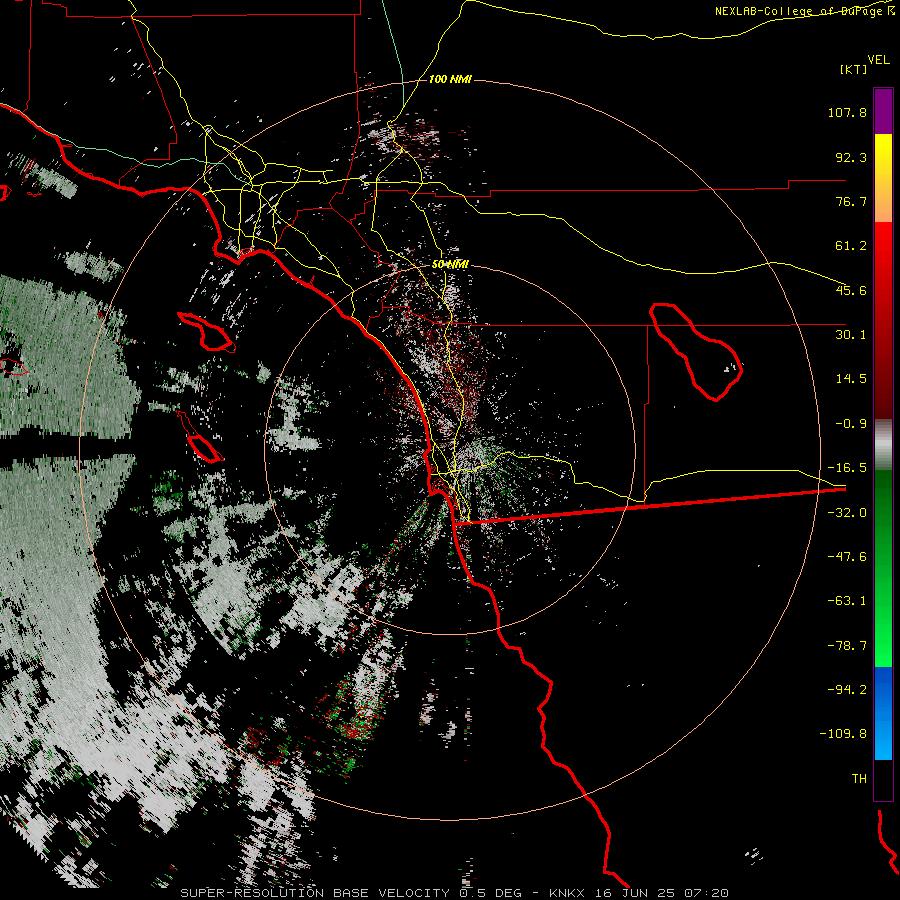The height and width of the screenshot is (900, 900).
Task: Click the -0.9 velocity scale value
Action: (x=851, y=424)
